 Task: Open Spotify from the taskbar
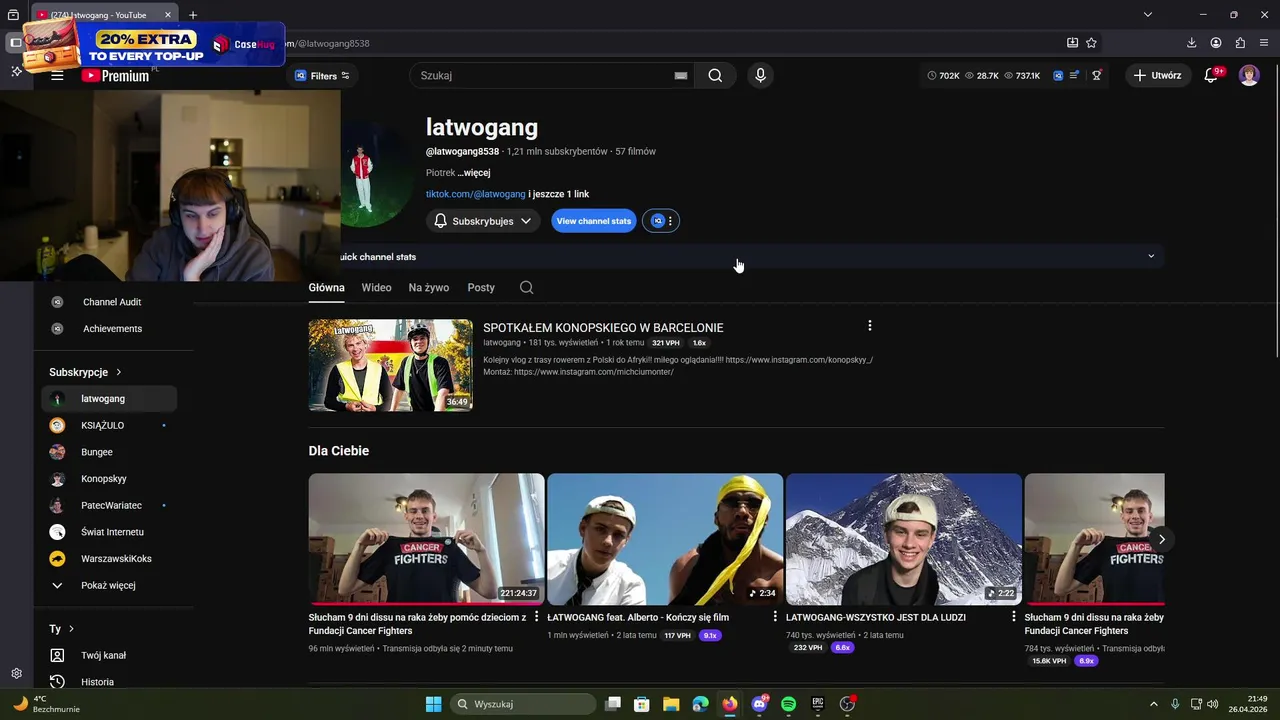click(788, 704)
